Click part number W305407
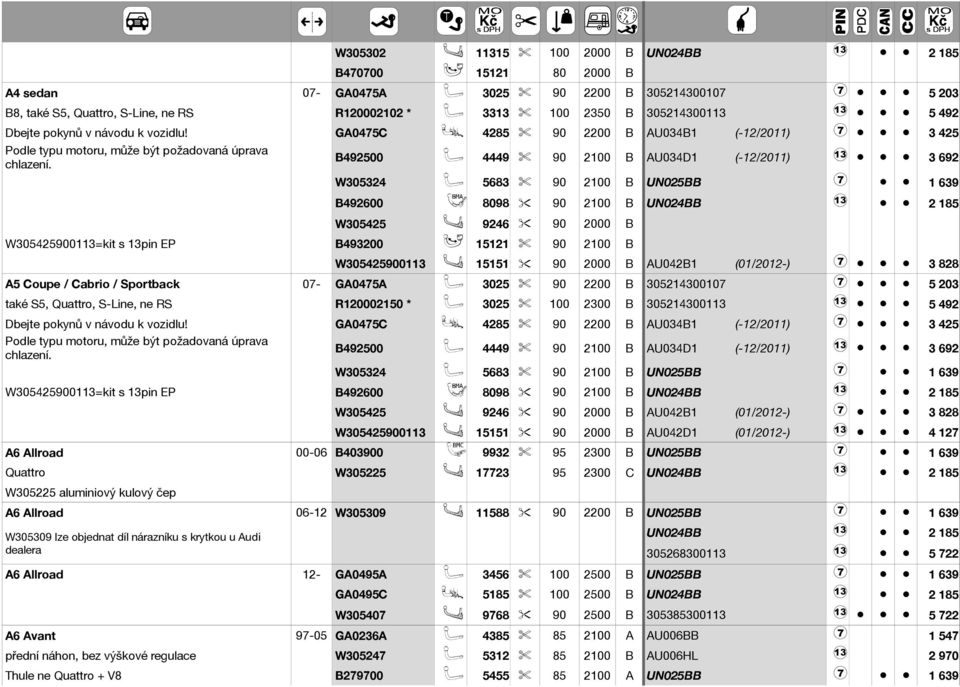 tap(360, 615)
